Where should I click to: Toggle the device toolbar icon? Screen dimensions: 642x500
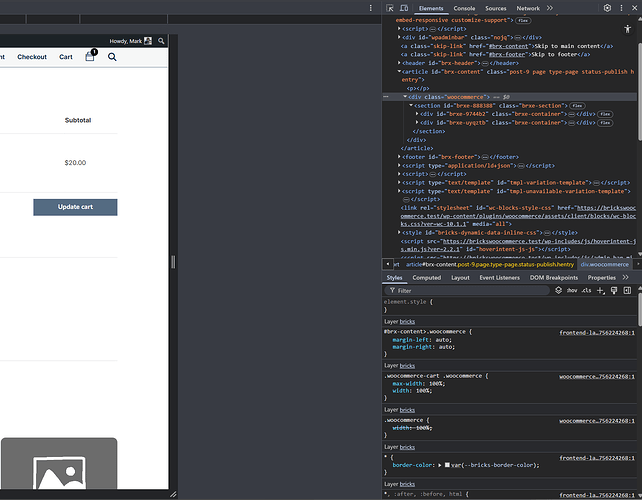tap(406, 8)
